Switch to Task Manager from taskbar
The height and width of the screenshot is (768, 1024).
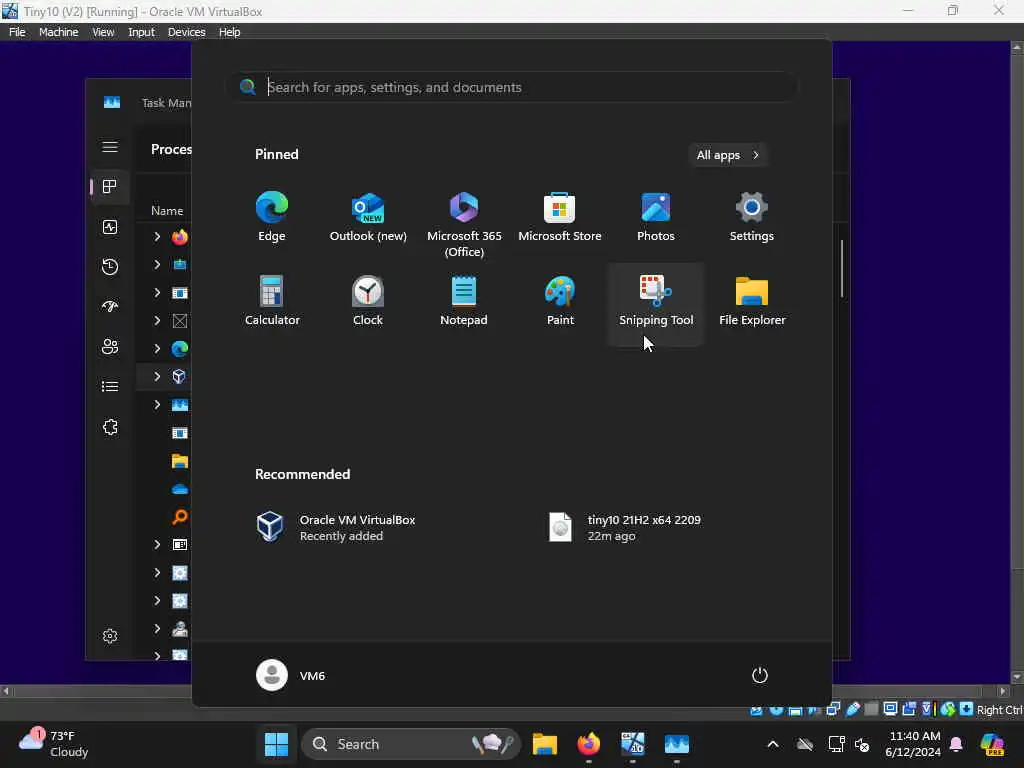pos(677,744)
